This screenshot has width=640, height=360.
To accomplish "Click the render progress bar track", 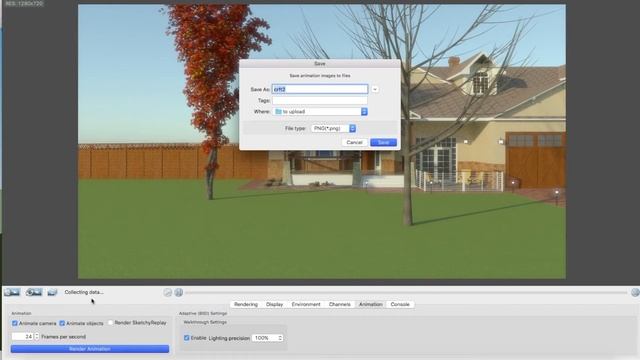I will pyautogui.click(x=406, y=293).
